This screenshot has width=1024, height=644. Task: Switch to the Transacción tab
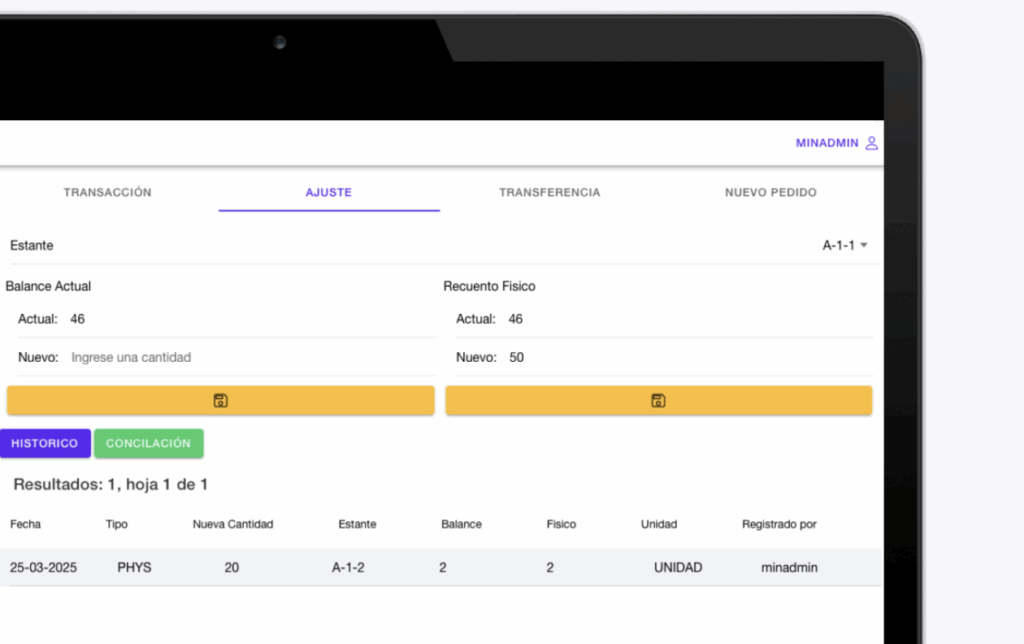(x=108, y=192)
